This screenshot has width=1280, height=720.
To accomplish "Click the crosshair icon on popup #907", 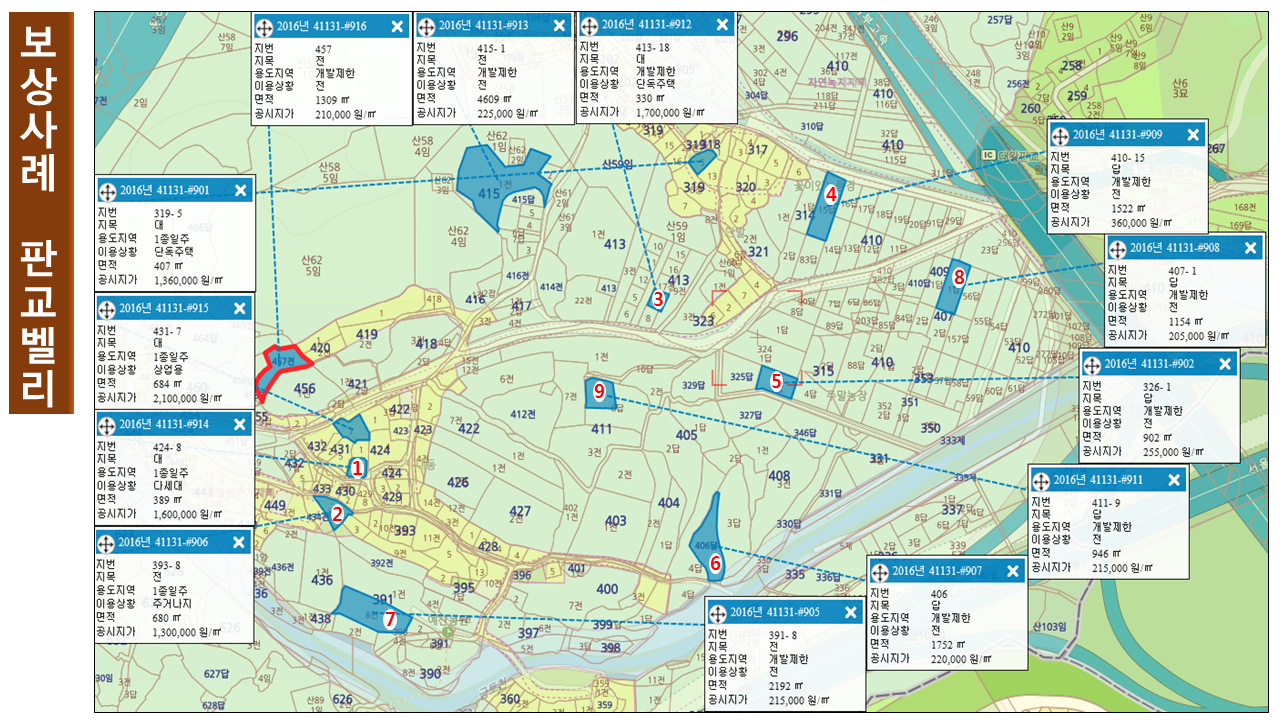I will point(879,571).
